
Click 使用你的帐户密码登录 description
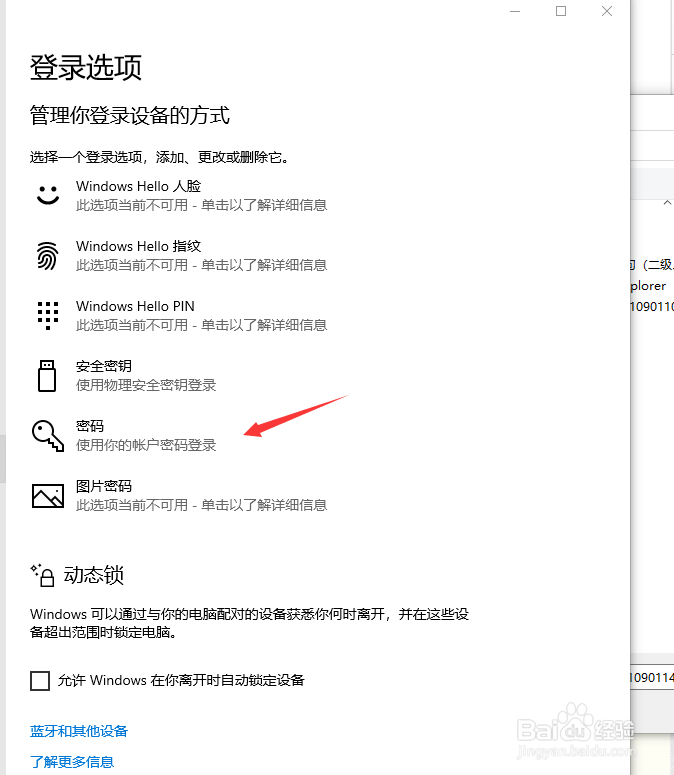click(x=146, y=445)
